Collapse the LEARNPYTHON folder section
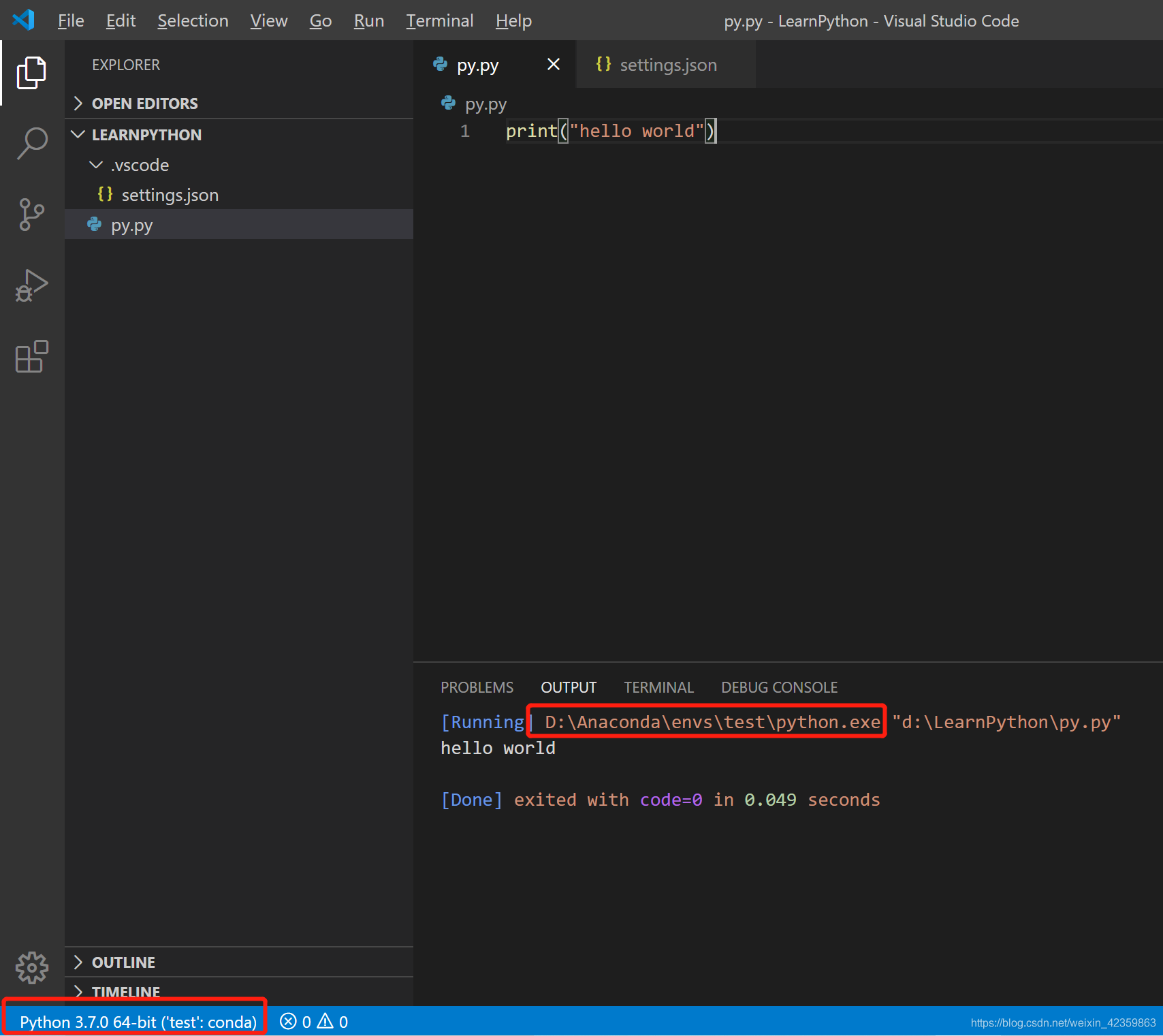The width and height of the screenshot is (1163, 1036). point(239,135)
